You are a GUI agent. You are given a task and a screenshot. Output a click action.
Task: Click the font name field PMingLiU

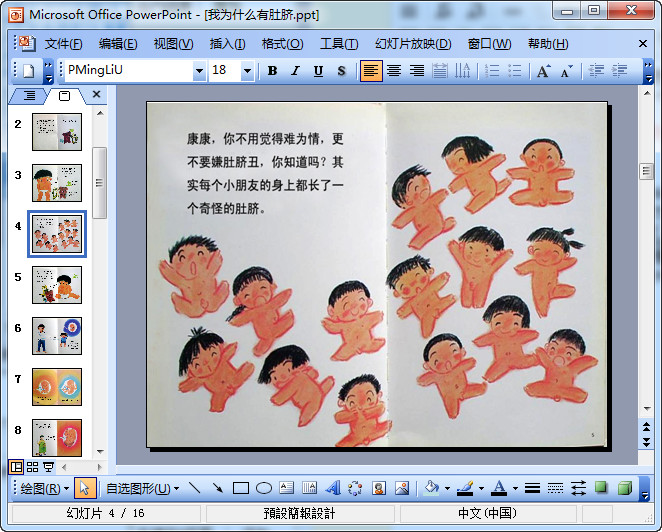tap(129, 71)
